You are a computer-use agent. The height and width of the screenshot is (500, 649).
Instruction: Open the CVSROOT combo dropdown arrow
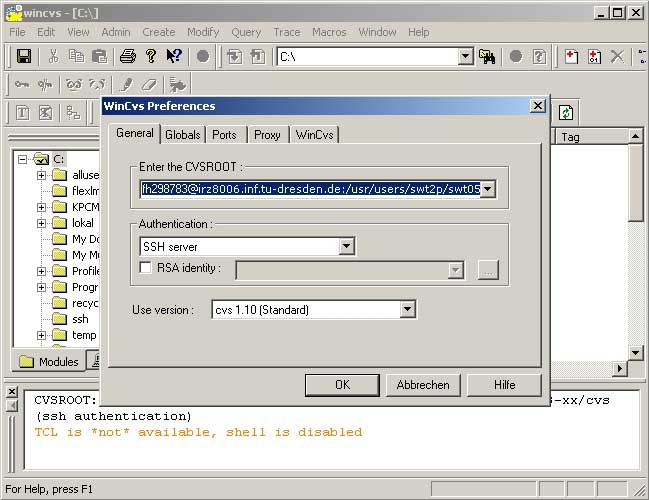coord(488,189)
